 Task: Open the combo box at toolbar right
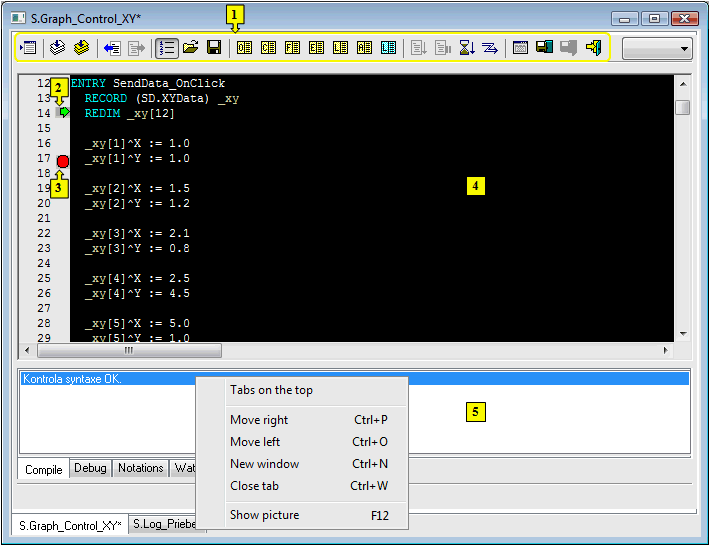[x=657, y=48]
